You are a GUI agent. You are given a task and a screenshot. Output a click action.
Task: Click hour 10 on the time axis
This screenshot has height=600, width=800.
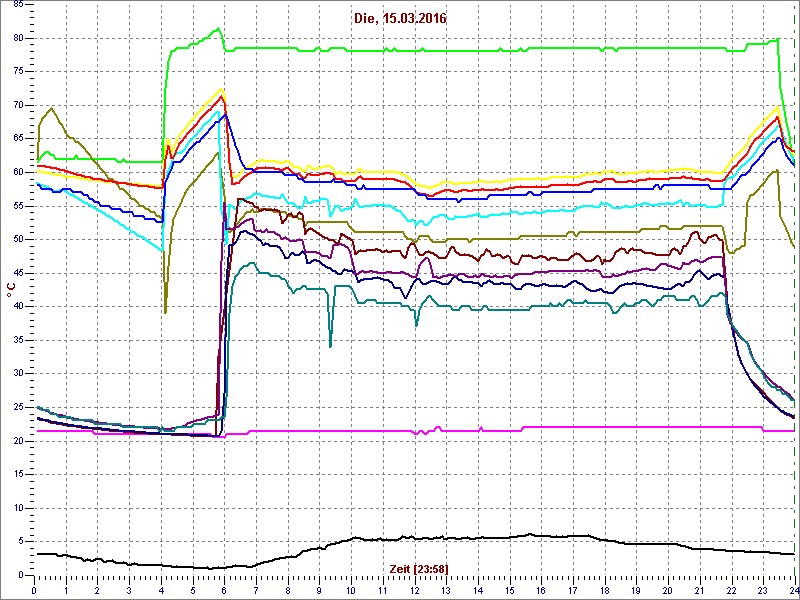point(351,589)
